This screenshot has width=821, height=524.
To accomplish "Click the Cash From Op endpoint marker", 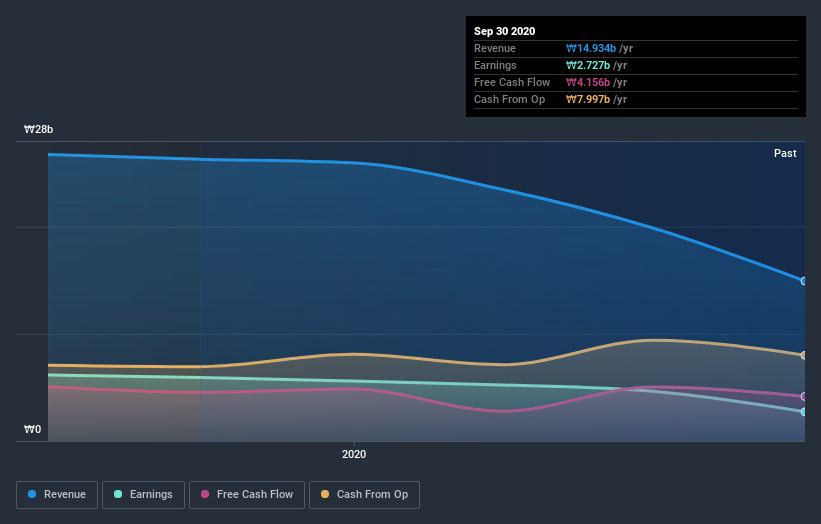I will click(x=804, y=355).
